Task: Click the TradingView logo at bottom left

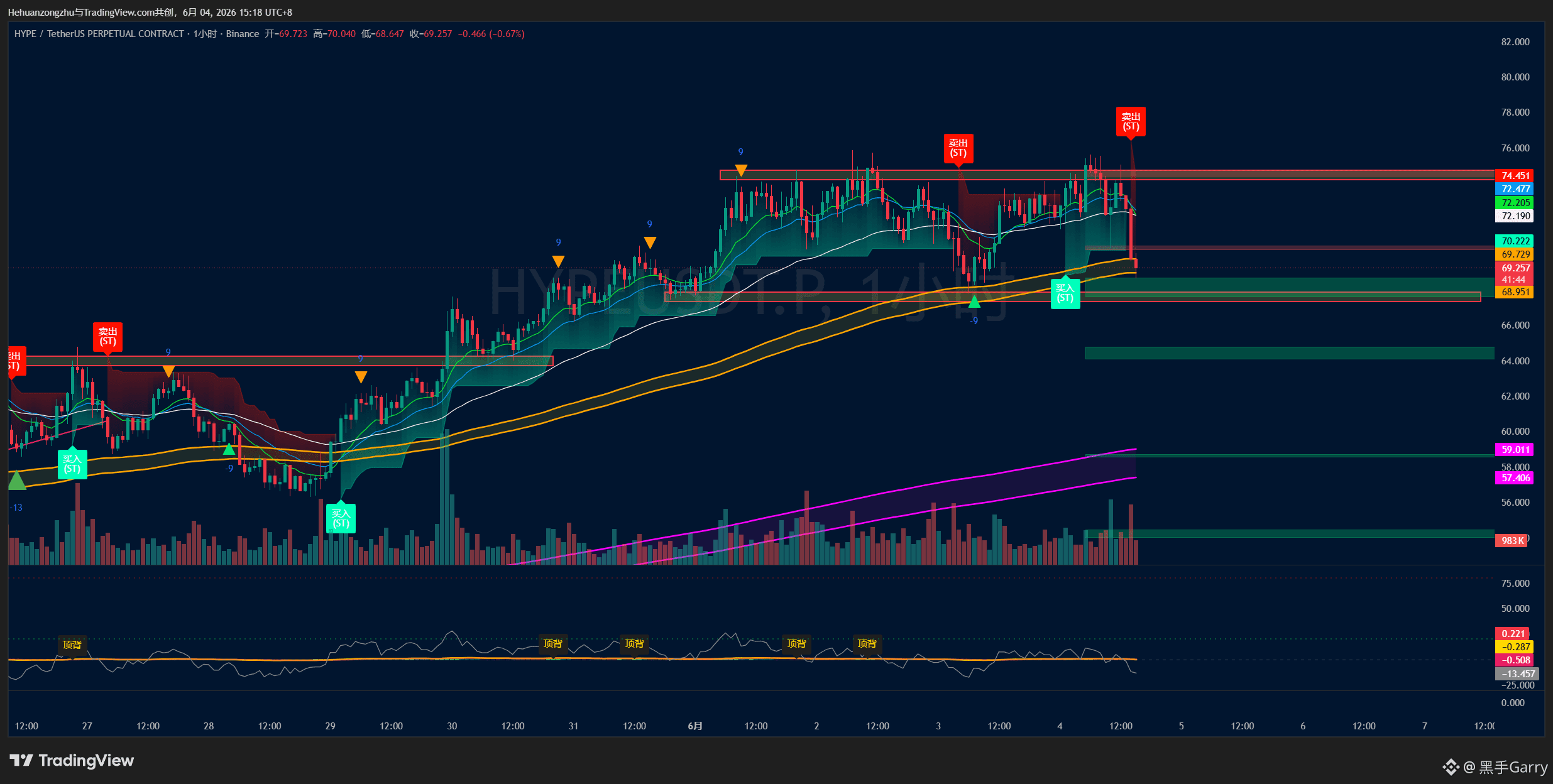Action: 72,761
